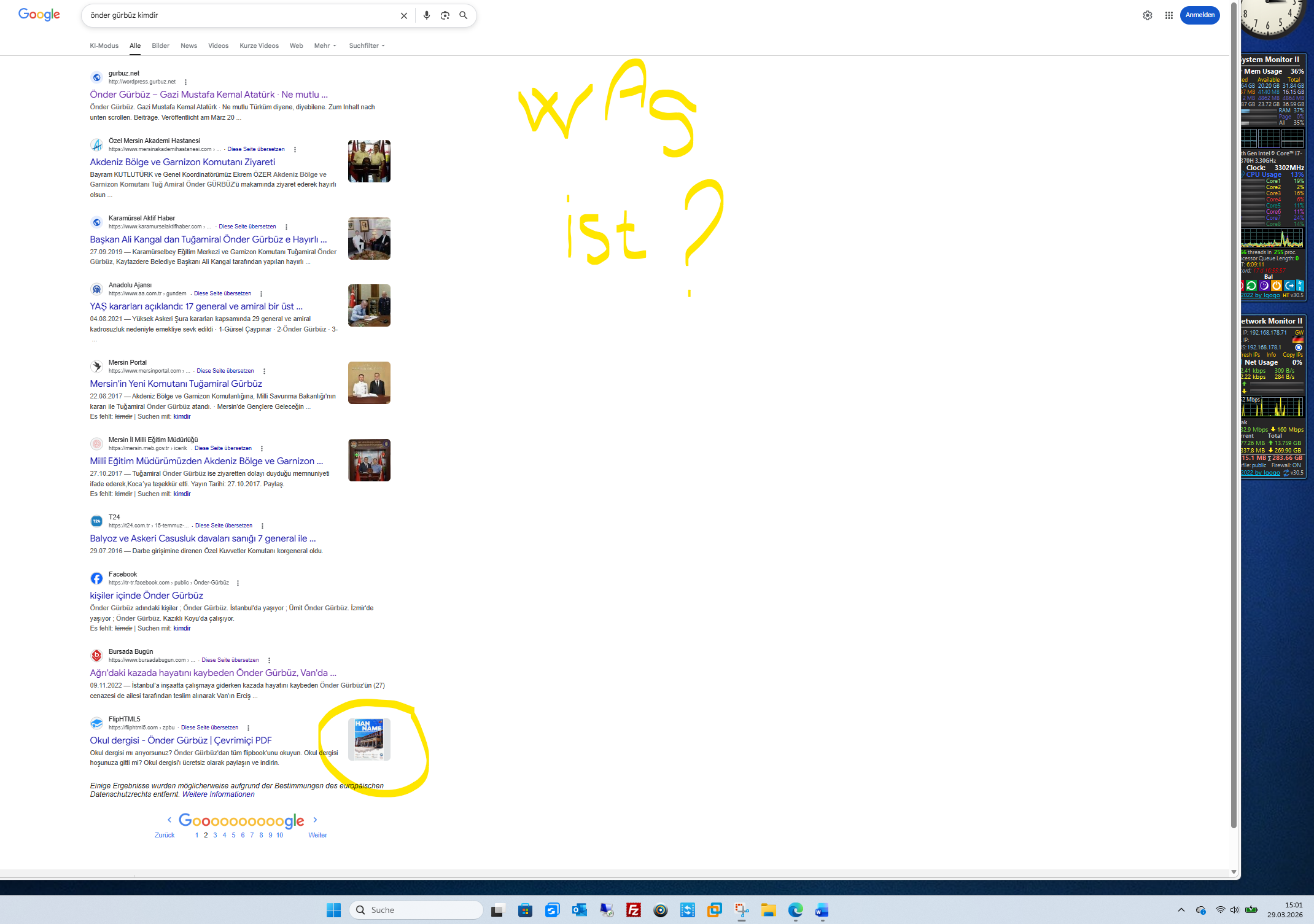Click the Anmelden sign-in button
Viewport: 1314px width, 924px height.
coord(1199,15)
